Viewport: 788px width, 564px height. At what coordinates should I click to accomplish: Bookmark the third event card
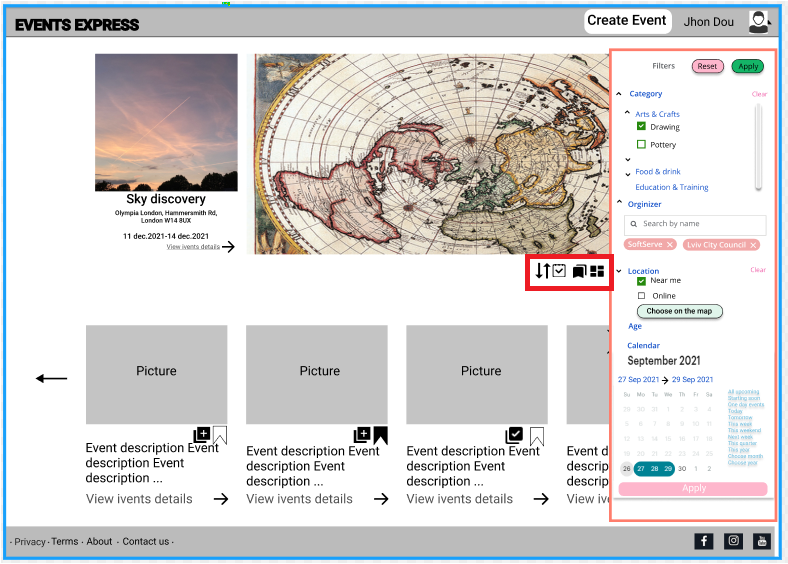[537, 436]
